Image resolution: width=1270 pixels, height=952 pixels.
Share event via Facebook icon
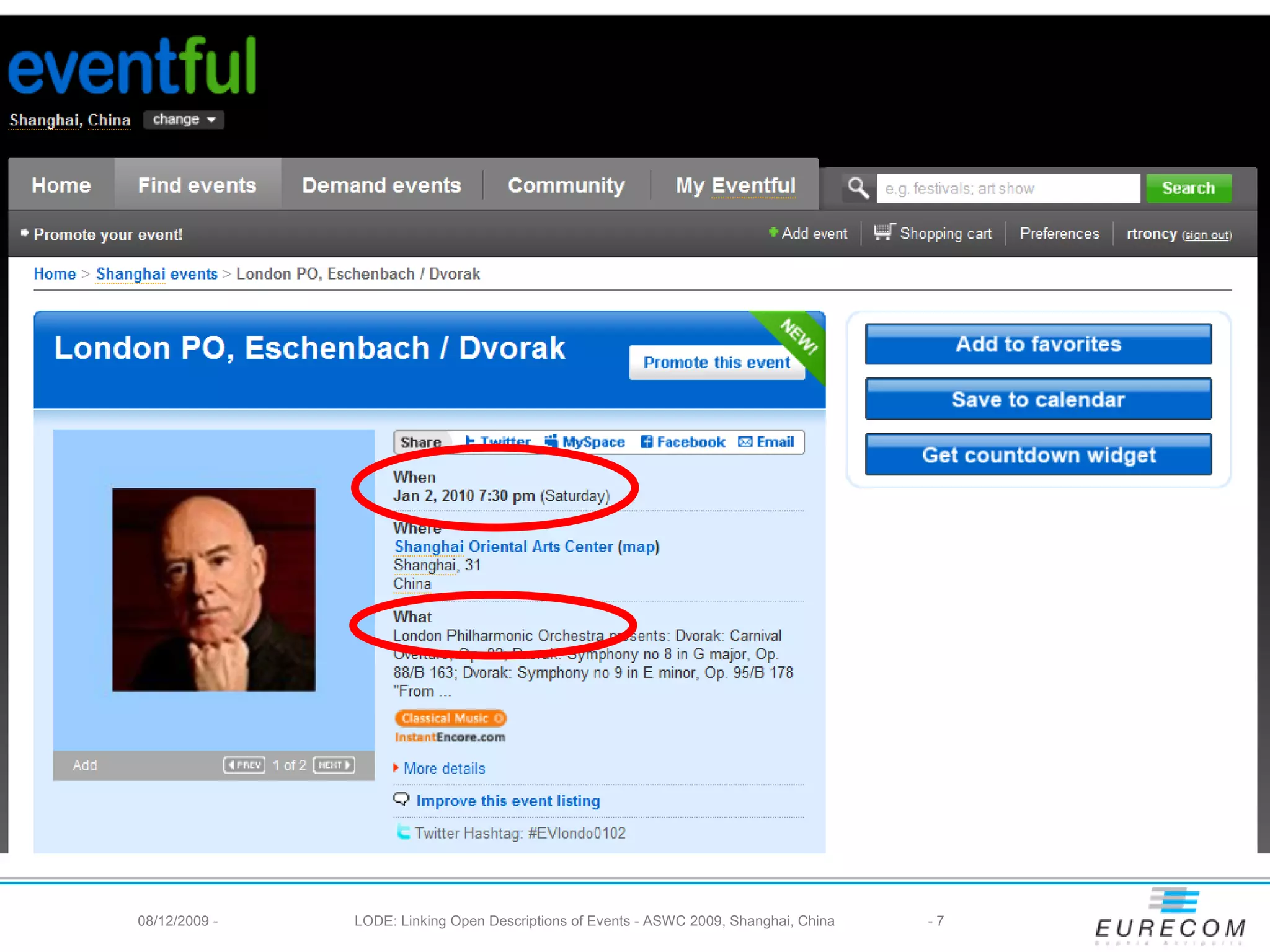pos(646,442)
